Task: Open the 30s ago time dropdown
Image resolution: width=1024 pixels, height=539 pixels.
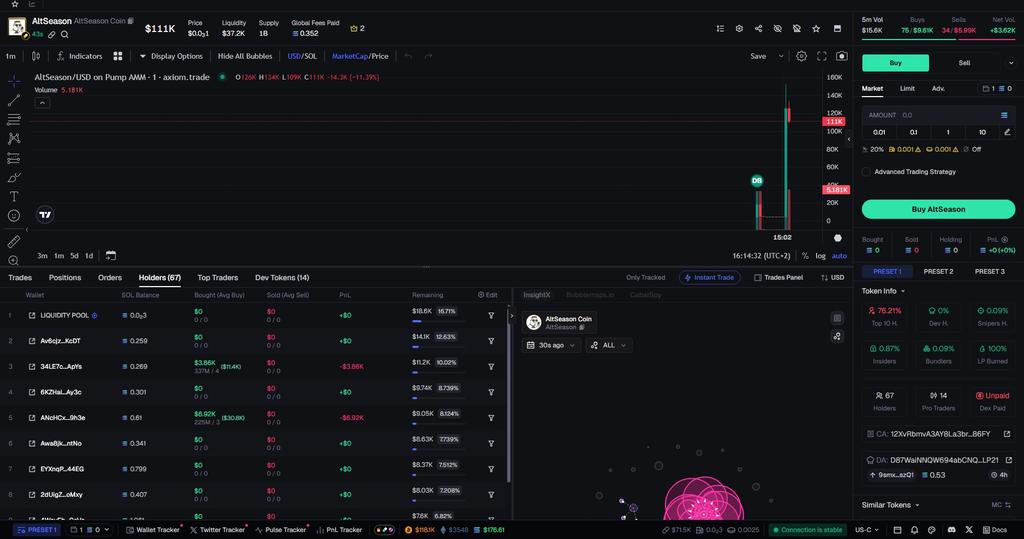Action: point(551,345)
